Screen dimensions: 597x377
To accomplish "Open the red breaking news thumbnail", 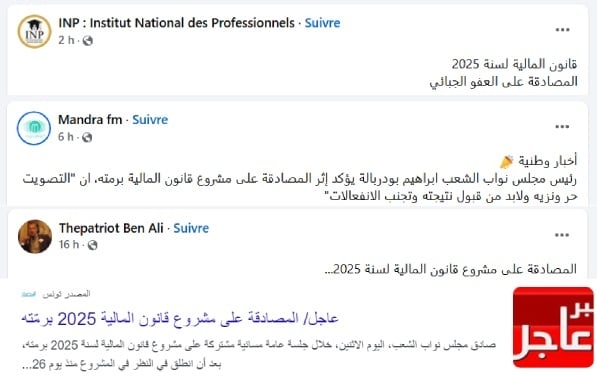I will coord(553,327).
